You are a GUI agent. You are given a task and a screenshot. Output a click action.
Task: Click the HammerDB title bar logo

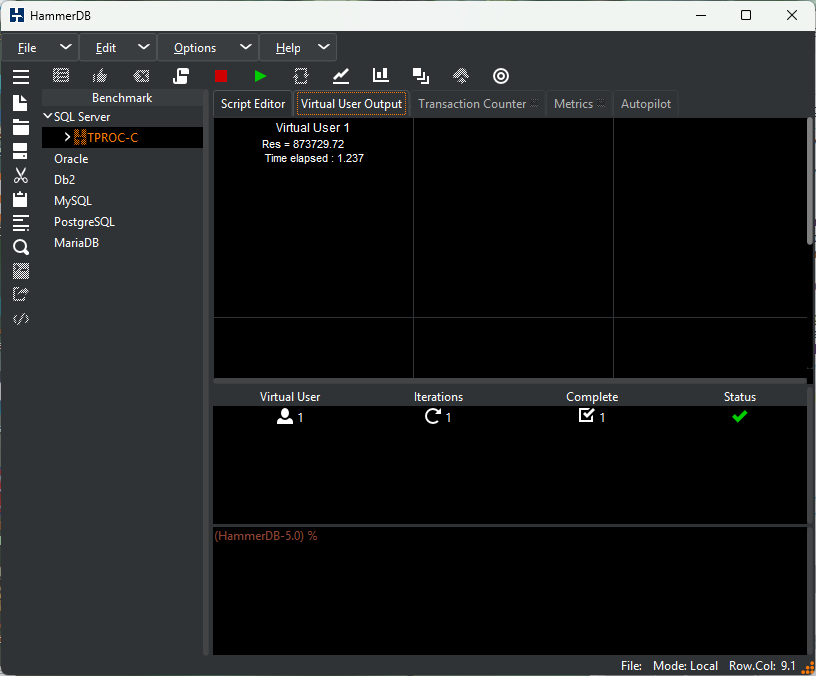(17, 15)
